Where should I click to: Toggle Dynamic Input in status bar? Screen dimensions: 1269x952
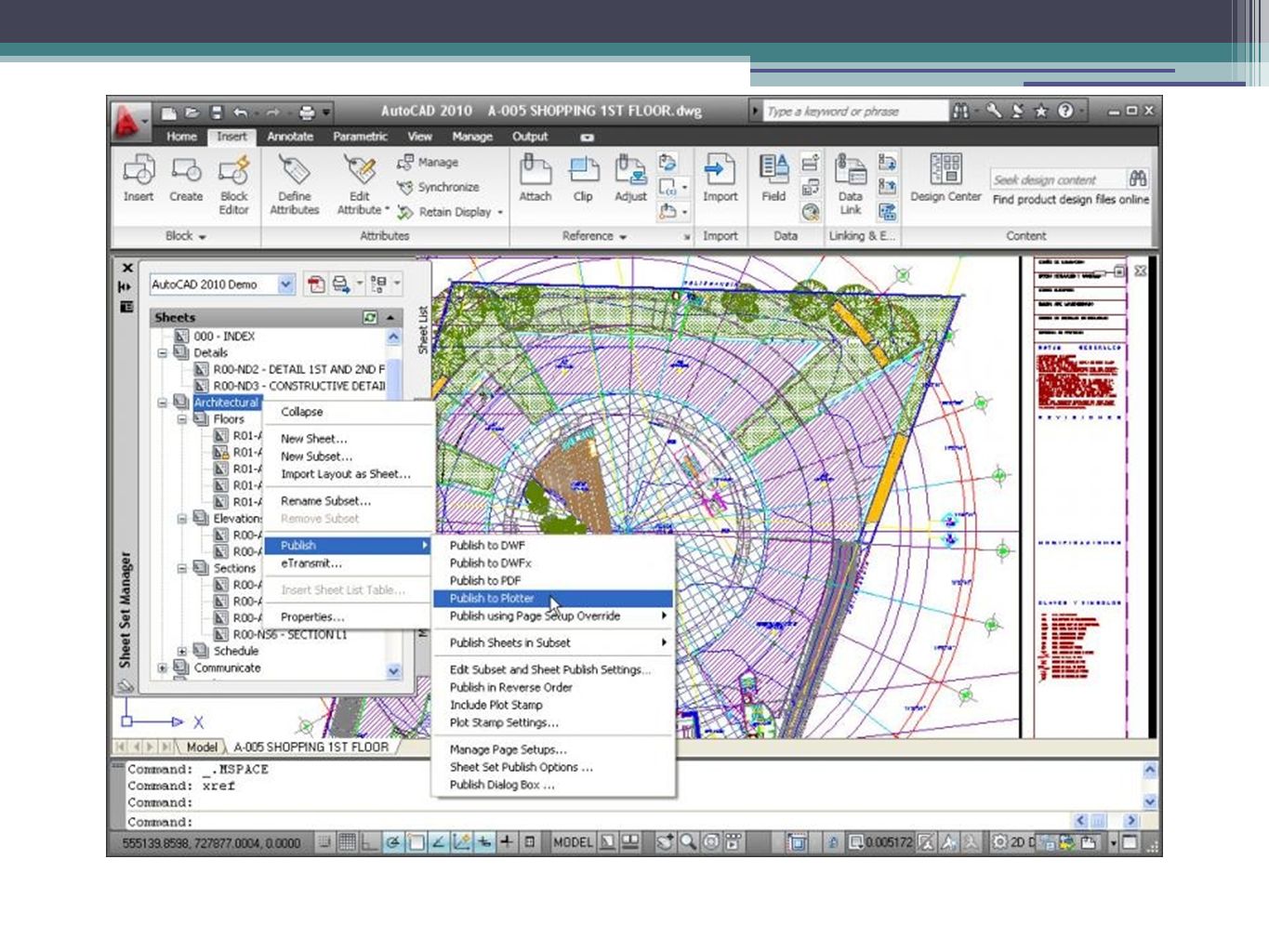point(484,842)
